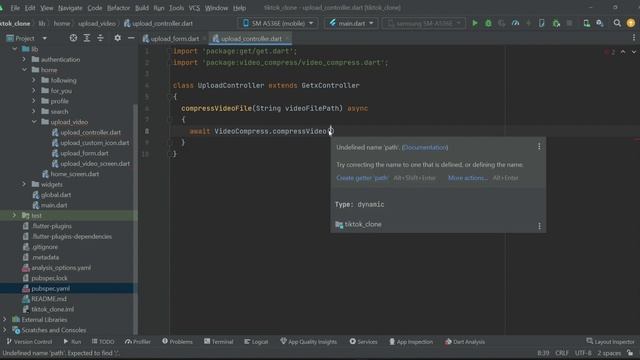Click upload_video breadcrumb in navigation bar

tap(96, 24)
